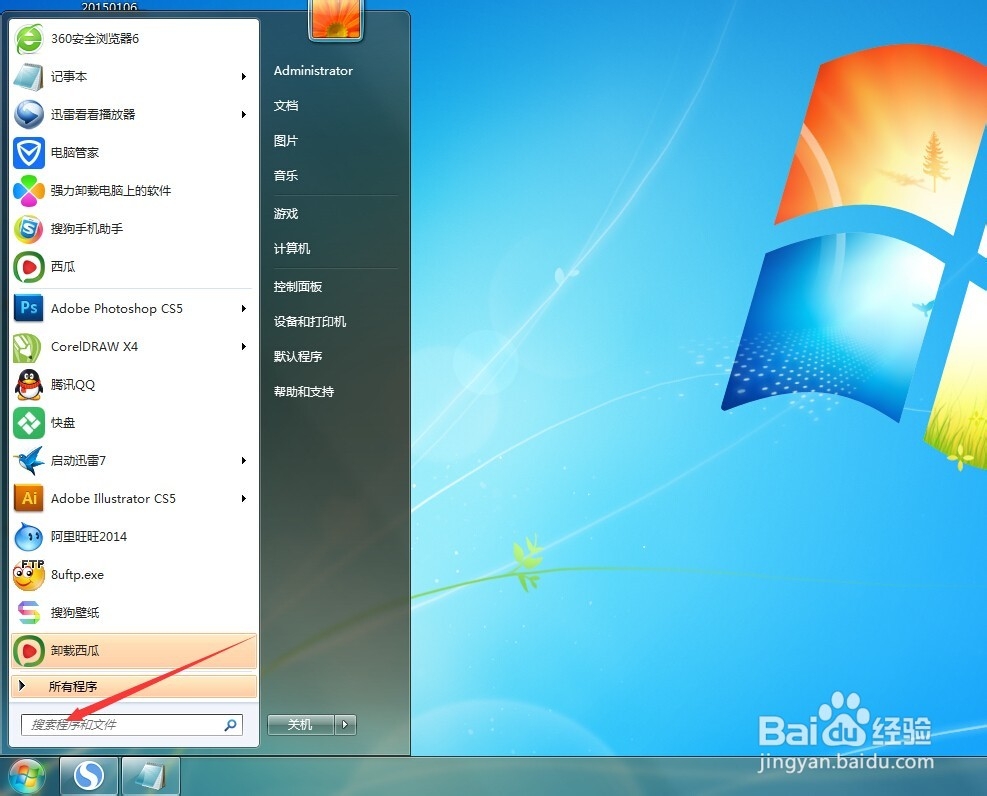Viewport: 987px width, 796px height.
Task: Open 控制面板 control panel
Action: [298, 287]
